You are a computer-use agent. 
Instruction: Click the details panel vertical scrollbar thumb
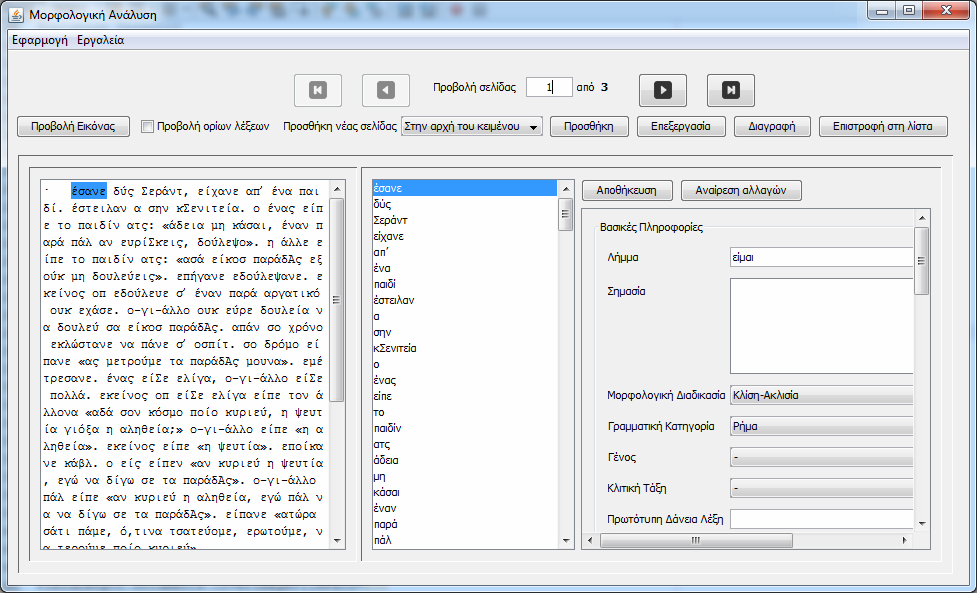[x=922, y=260]
